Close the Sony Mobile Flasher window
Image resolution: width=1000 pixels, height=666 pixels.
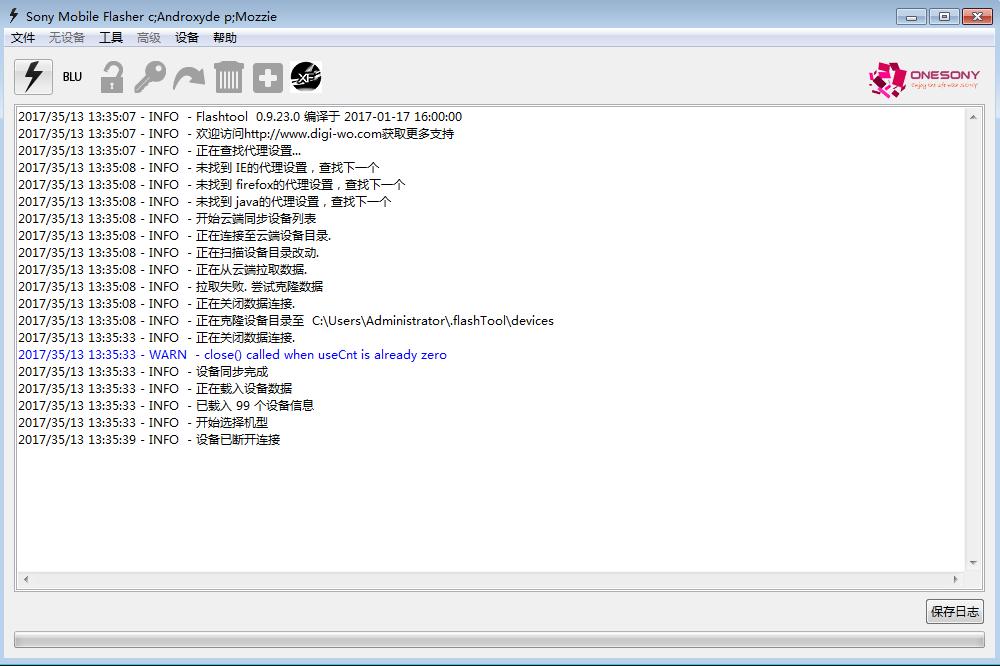(977, 17)
